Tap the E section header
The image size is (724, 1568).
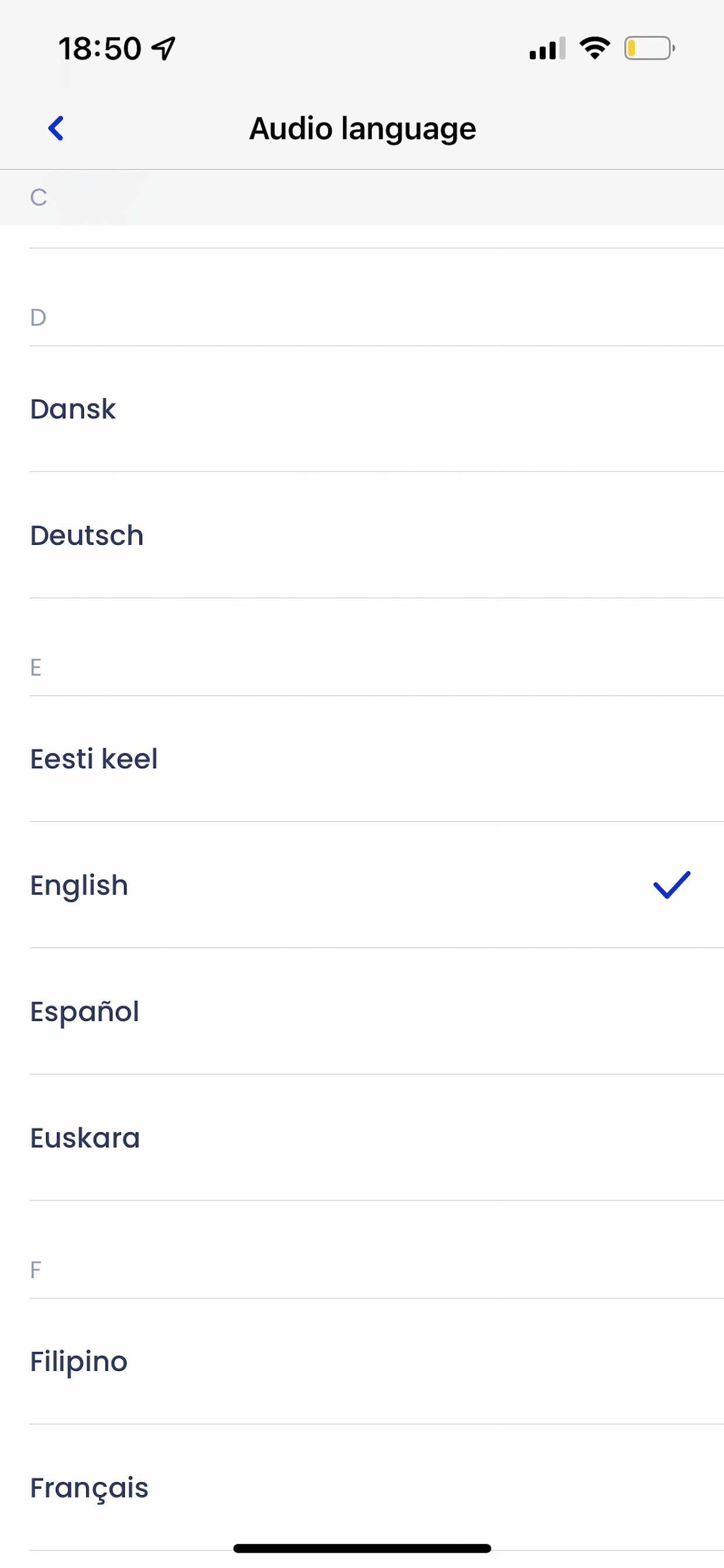[36, 667]
